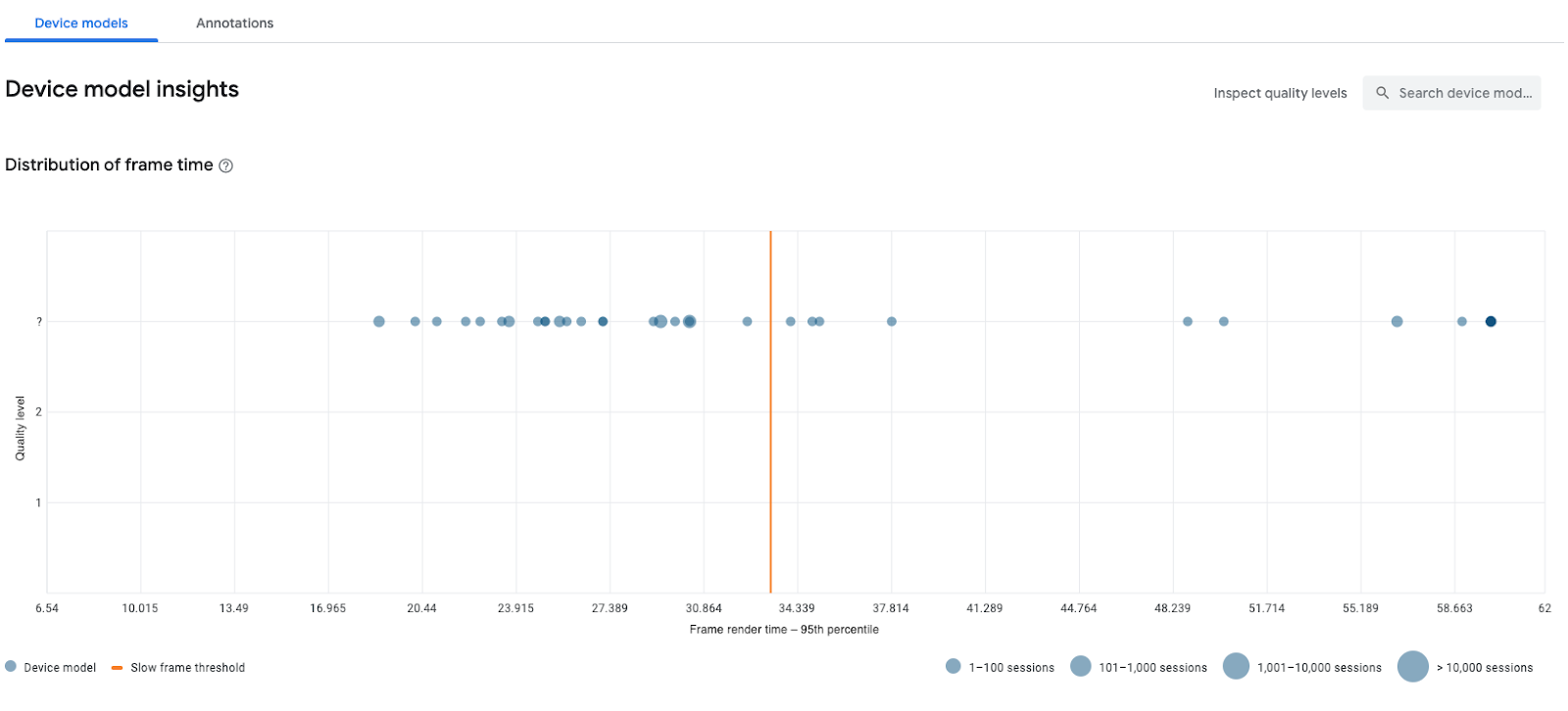
Task: Click the orange slow frame threshold line
Action: (x=770, y=441)
